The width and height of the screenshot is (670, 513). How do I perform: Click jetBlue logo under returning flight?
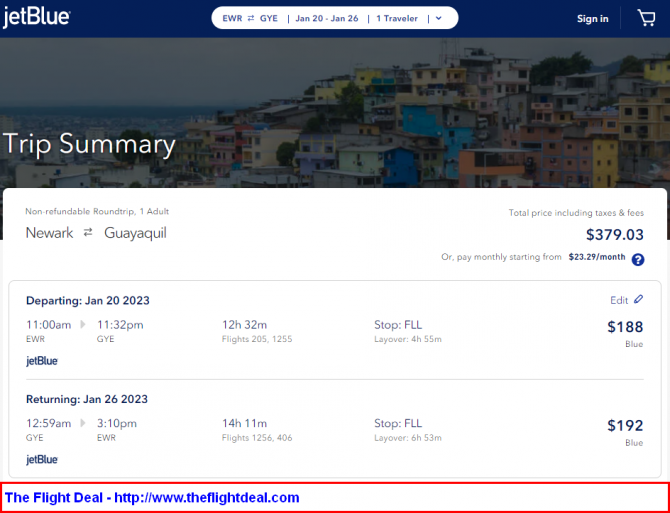coord(42,460)
